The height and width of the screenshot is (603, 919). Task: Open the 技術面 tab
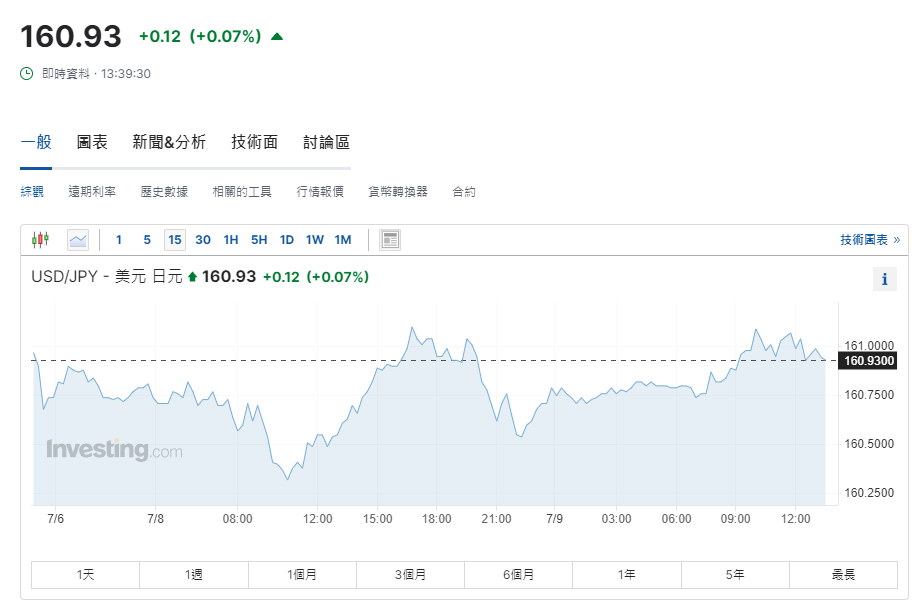point(253,142)
